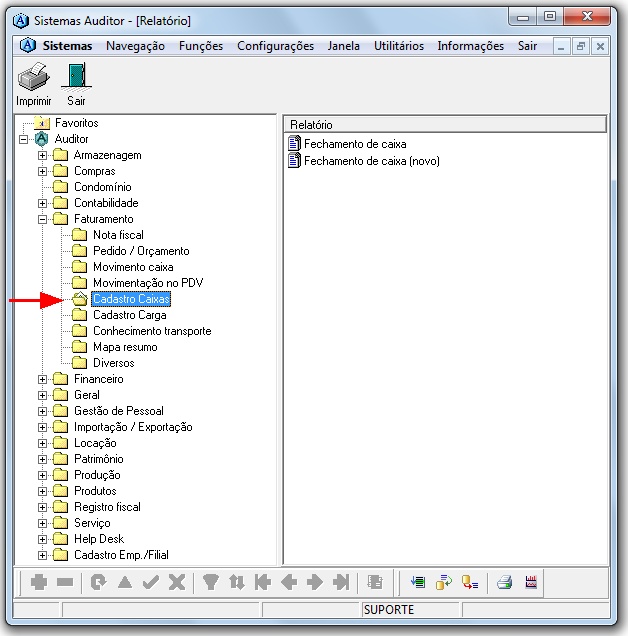The width and height of the screenshot is (628, 636).
Task: Click the up-down sort arrows icon
Action: pos(237,582)
